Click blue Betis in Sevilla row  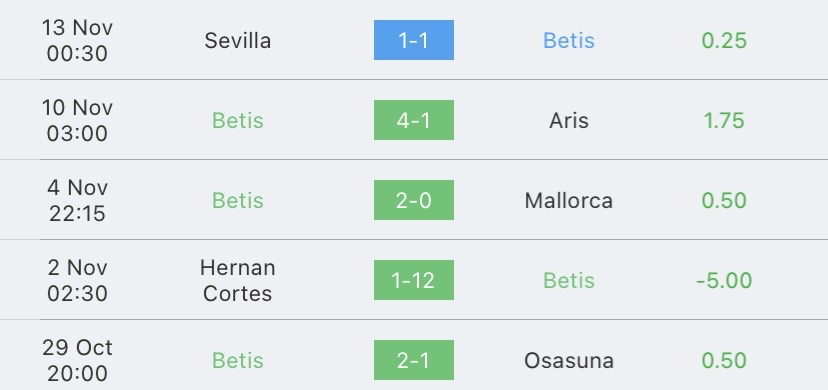coord(569,41)
